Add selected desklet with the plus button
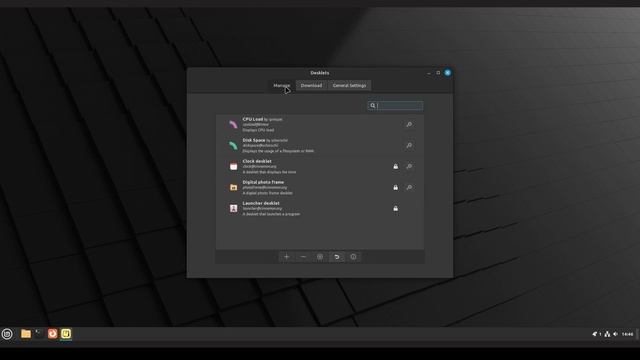The image size is (640, 360). click(287, 257)
